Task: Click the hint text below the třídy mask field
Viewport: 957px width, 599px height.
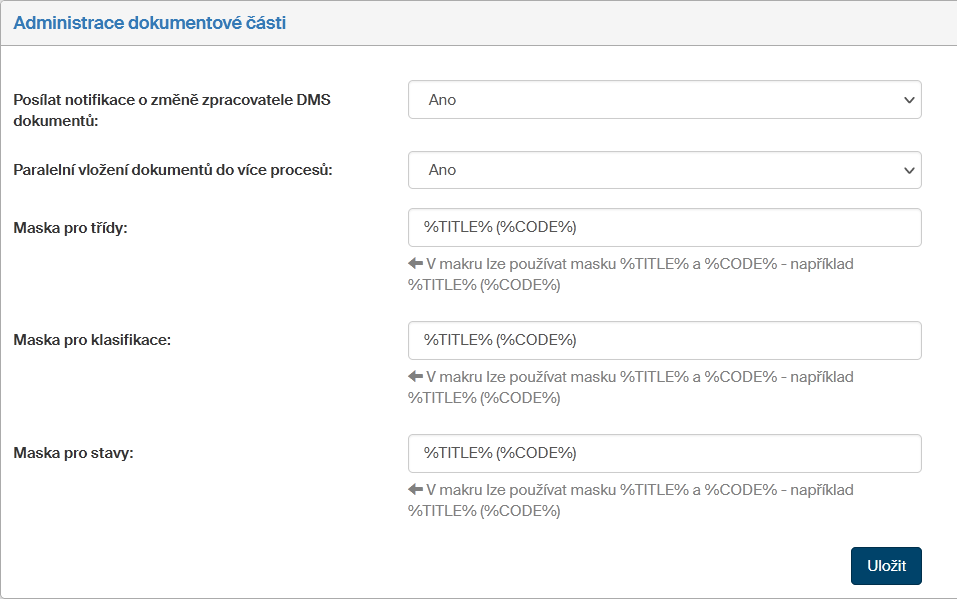Action: click(x=640, y=275)
